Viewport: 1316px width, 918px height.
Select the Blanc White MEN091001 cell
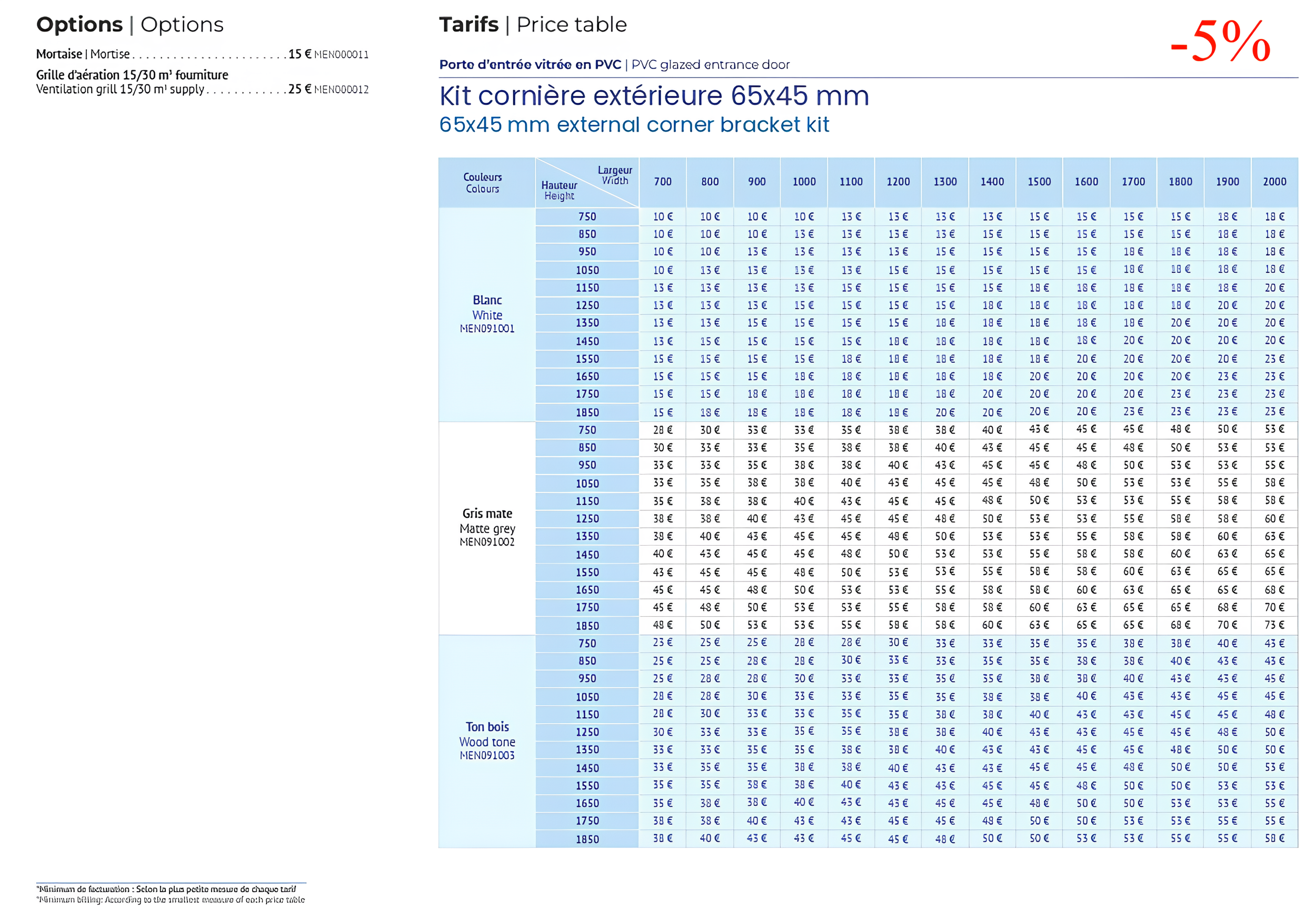pyautogui.click(x=487, y=314)
